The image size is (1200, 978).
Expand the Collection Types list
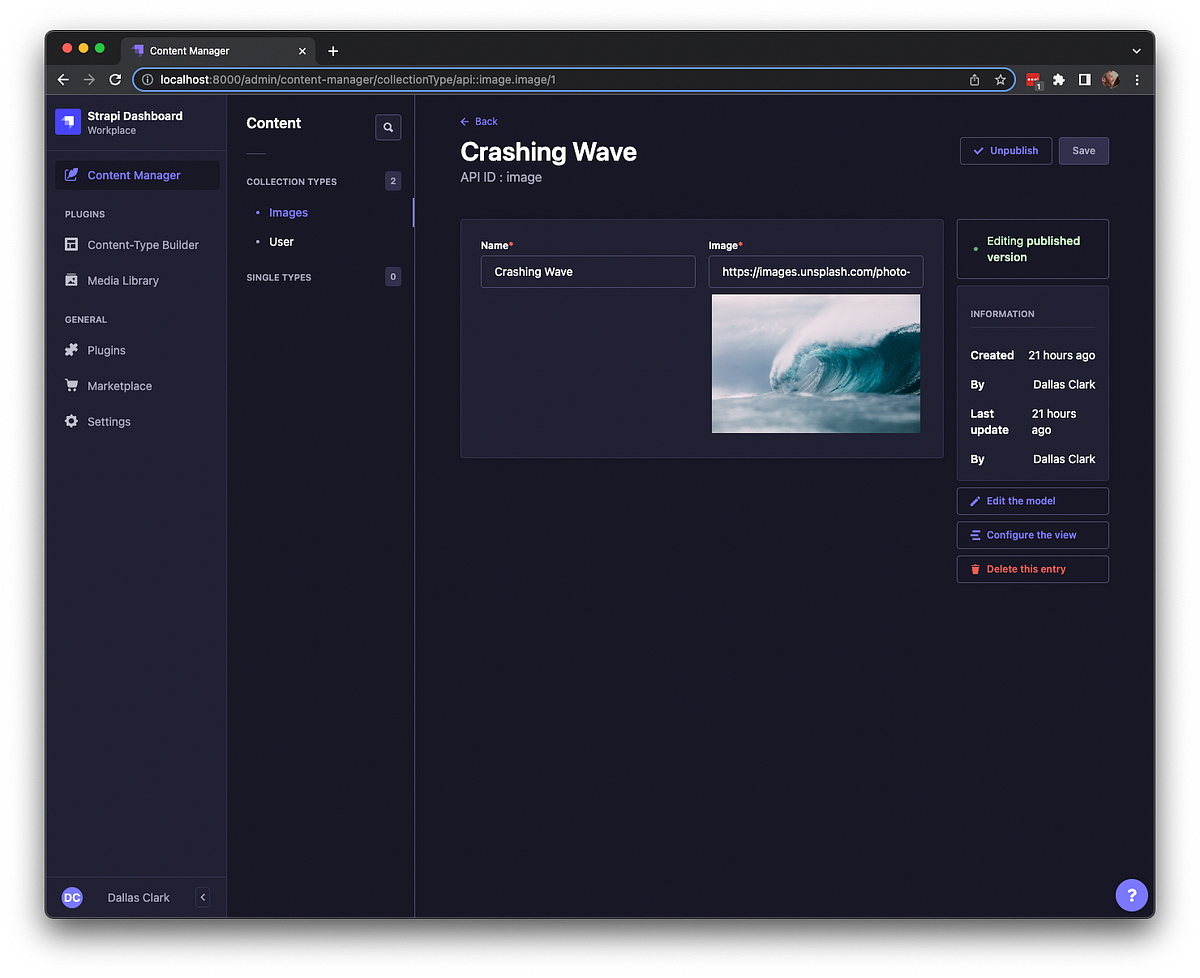click(291, 181)
